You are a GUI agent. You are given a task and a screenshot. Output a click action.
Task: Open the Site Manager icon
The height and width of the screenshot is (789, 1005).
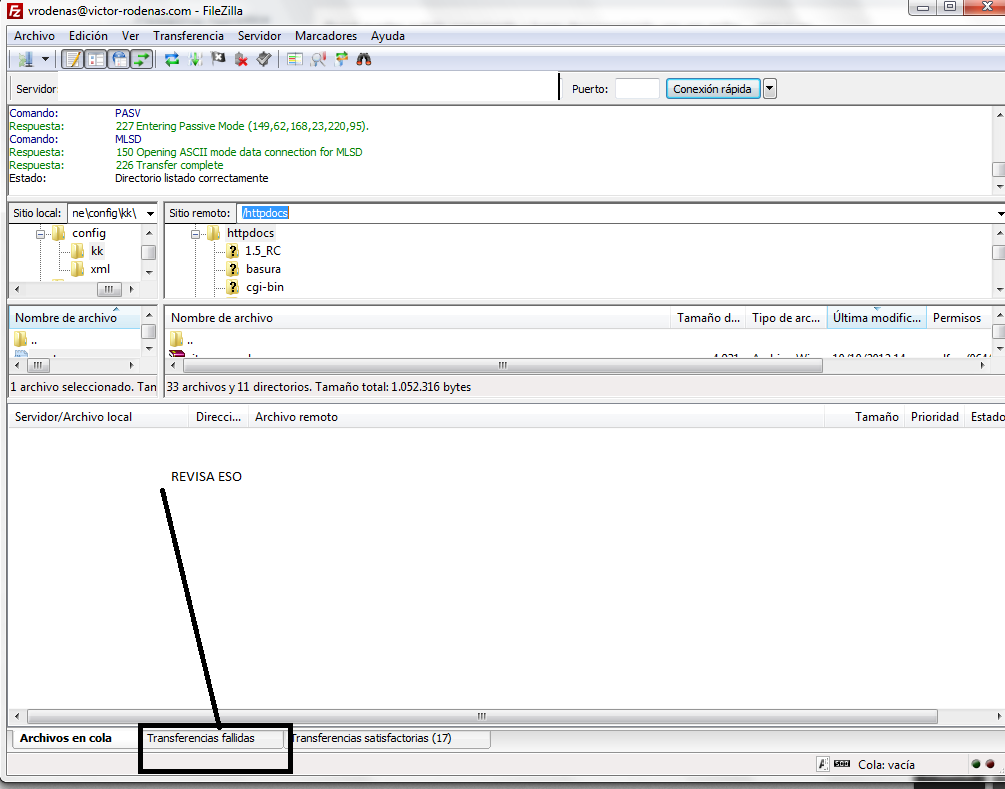tap(25, 60)
